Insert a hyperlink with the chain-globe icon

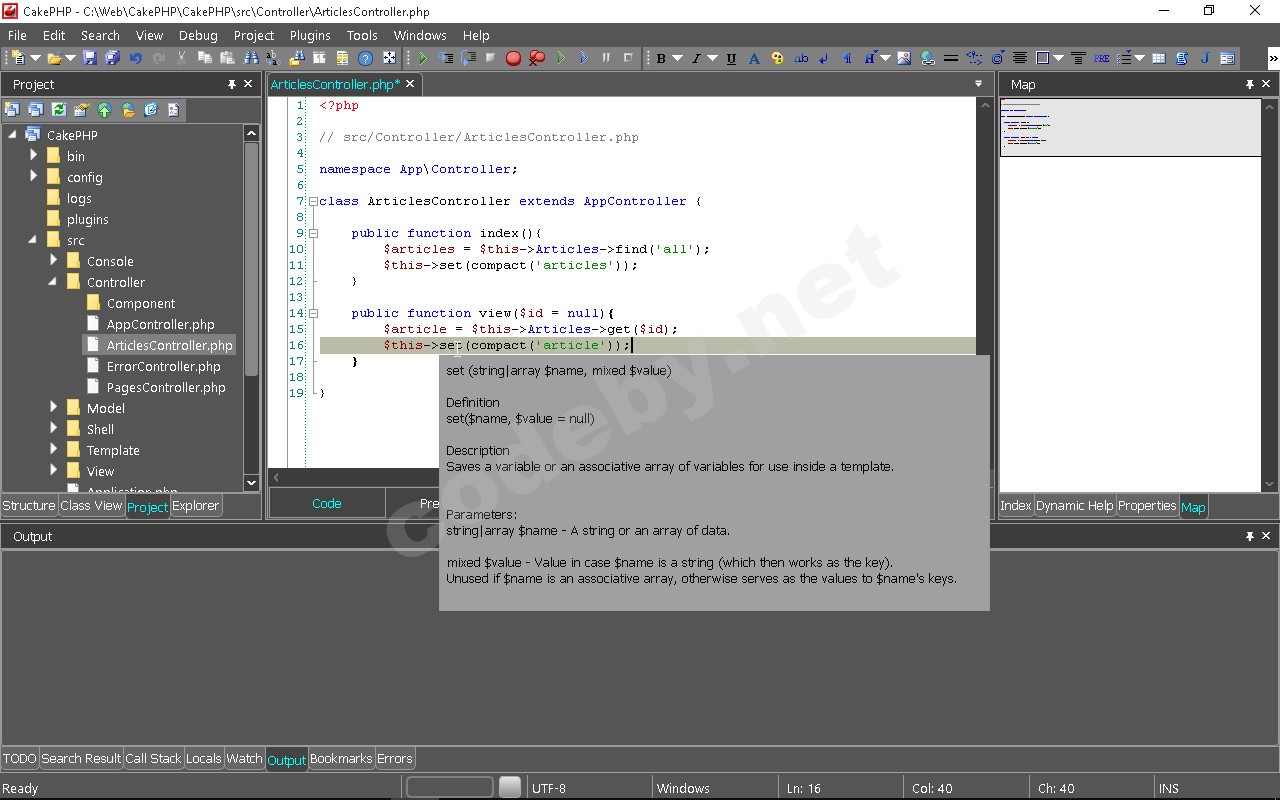tap(928, 58)
